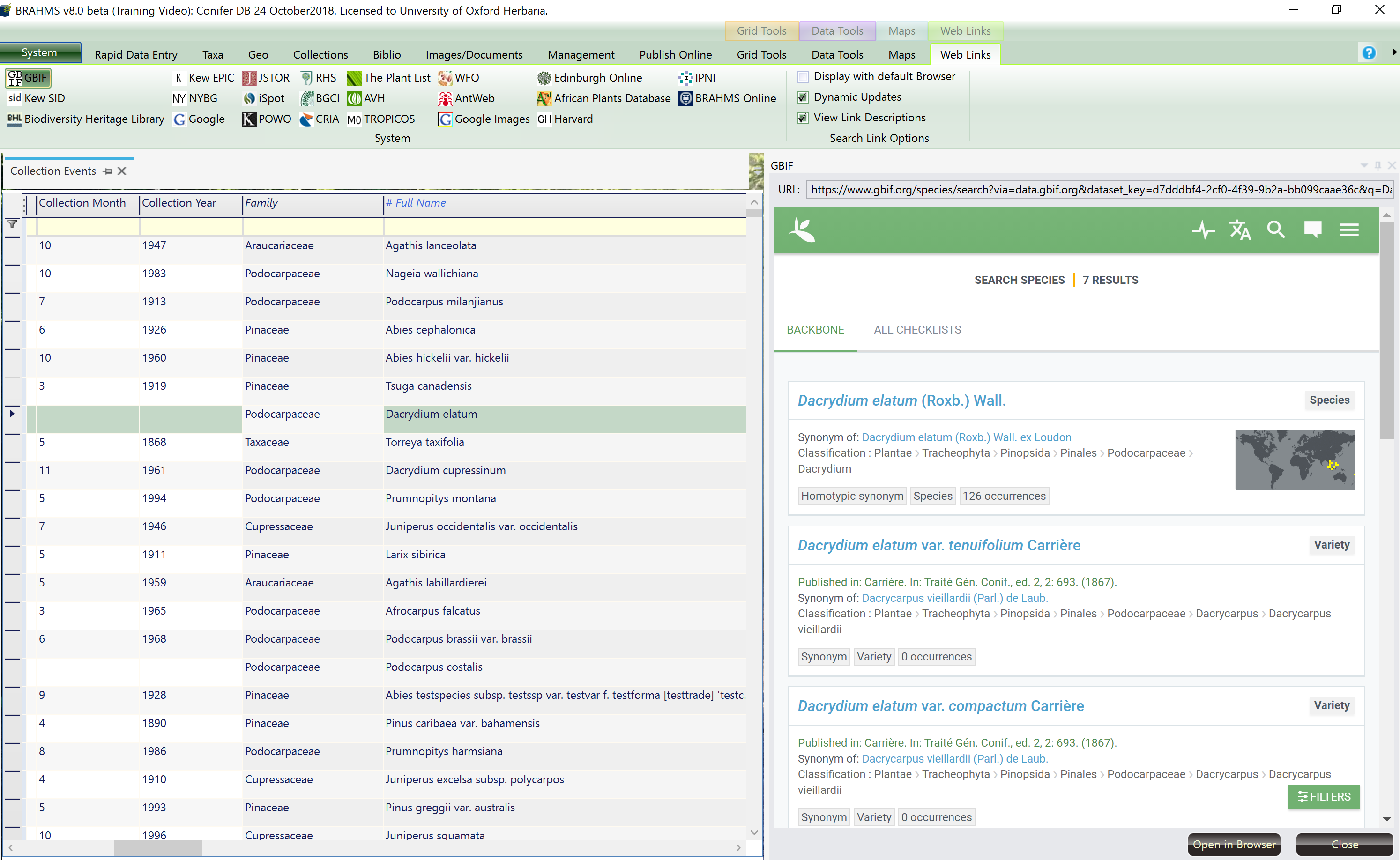Viewport: 1400px width, 860px height.
Task: Click the Close button in GBIF panel
Action: click(1345, 845)
